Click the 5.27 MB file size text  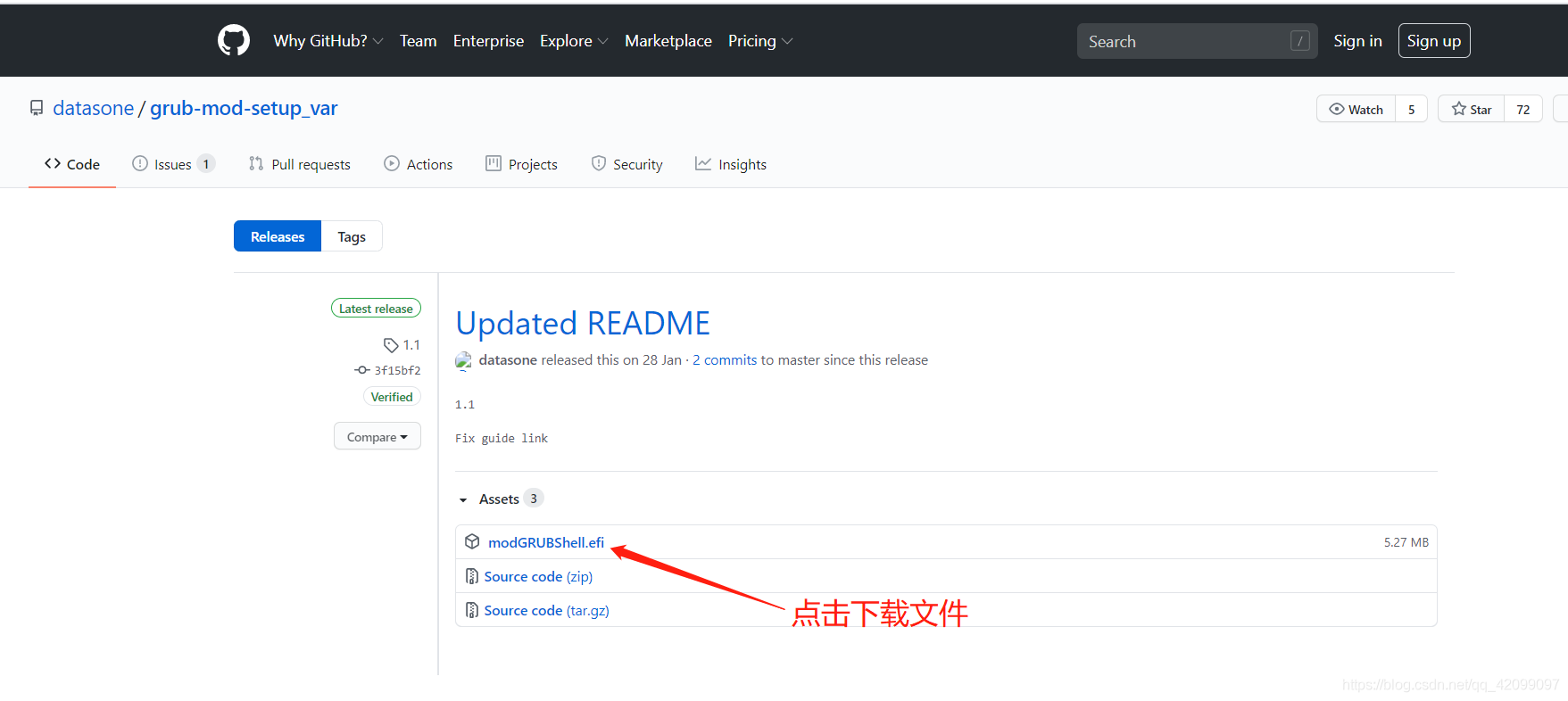pyautogui.click(x=1406, y=542)
